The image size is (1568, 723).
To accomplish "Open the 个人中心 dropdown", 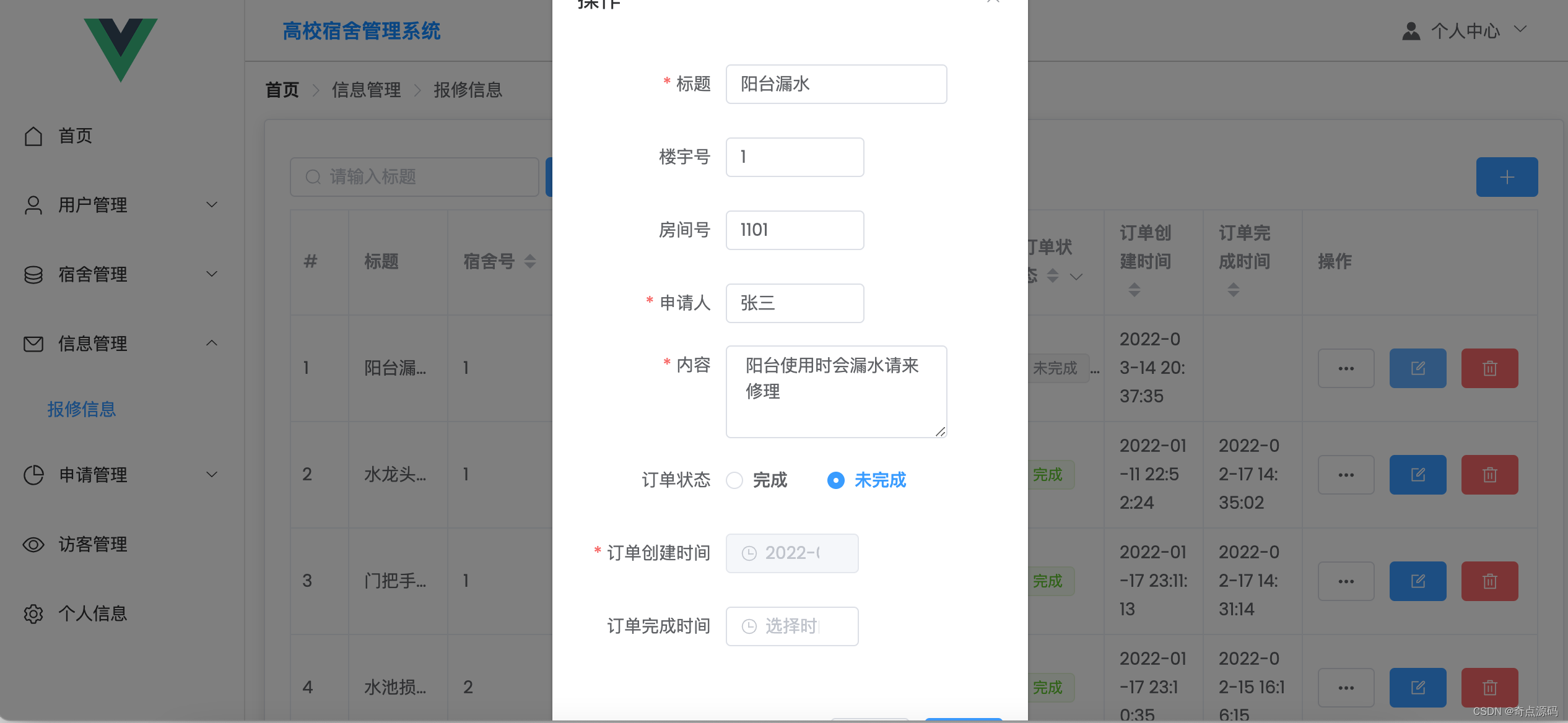I will pos(1465,31).
